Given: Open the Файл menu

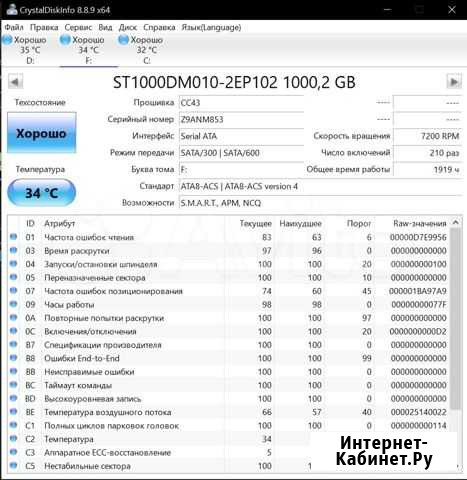Looking at the screenshot, I should [14, 27].
